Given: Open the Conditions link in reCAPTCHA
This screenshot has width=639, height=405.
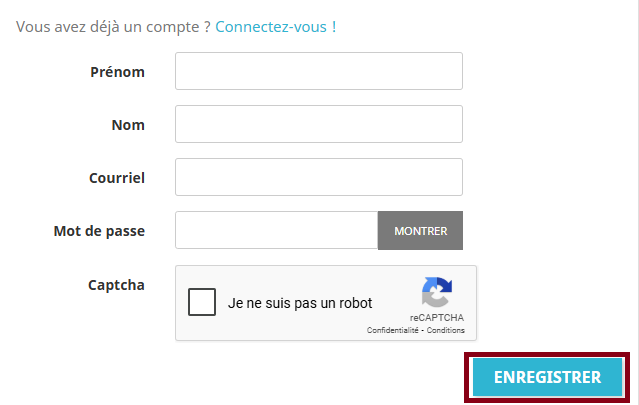Looking at the screenshot, I should (445, 330).
